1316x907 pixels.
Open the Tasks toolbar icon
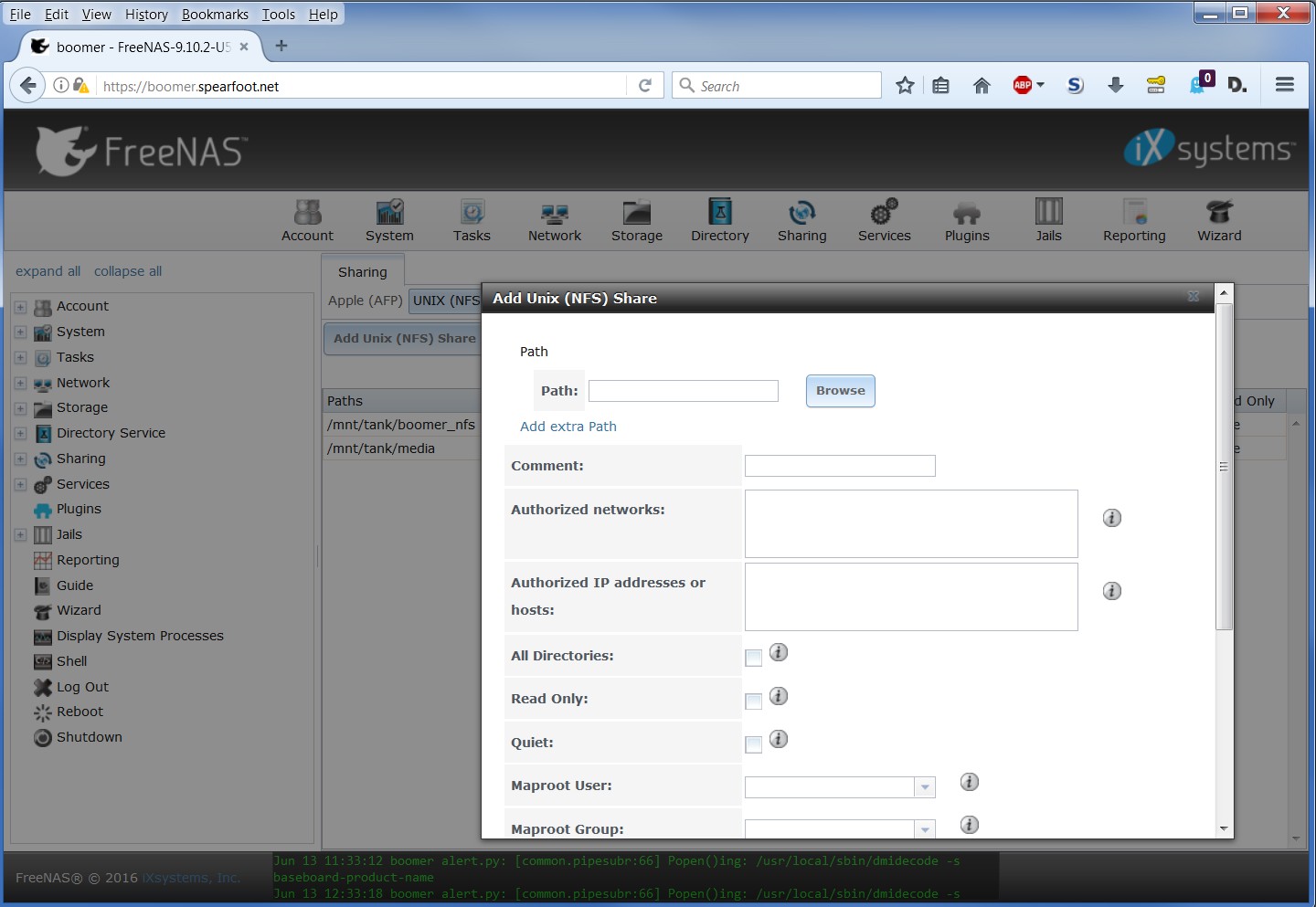pyautogui.click(x=472, y=220)
